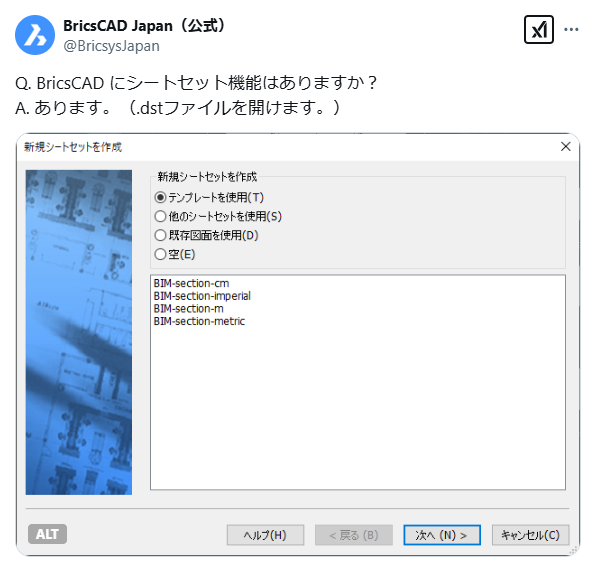This screenshot has width=596, height=563.
Task: Open the BricsCAD Japan（公式） account name
Action: point(144,26)
